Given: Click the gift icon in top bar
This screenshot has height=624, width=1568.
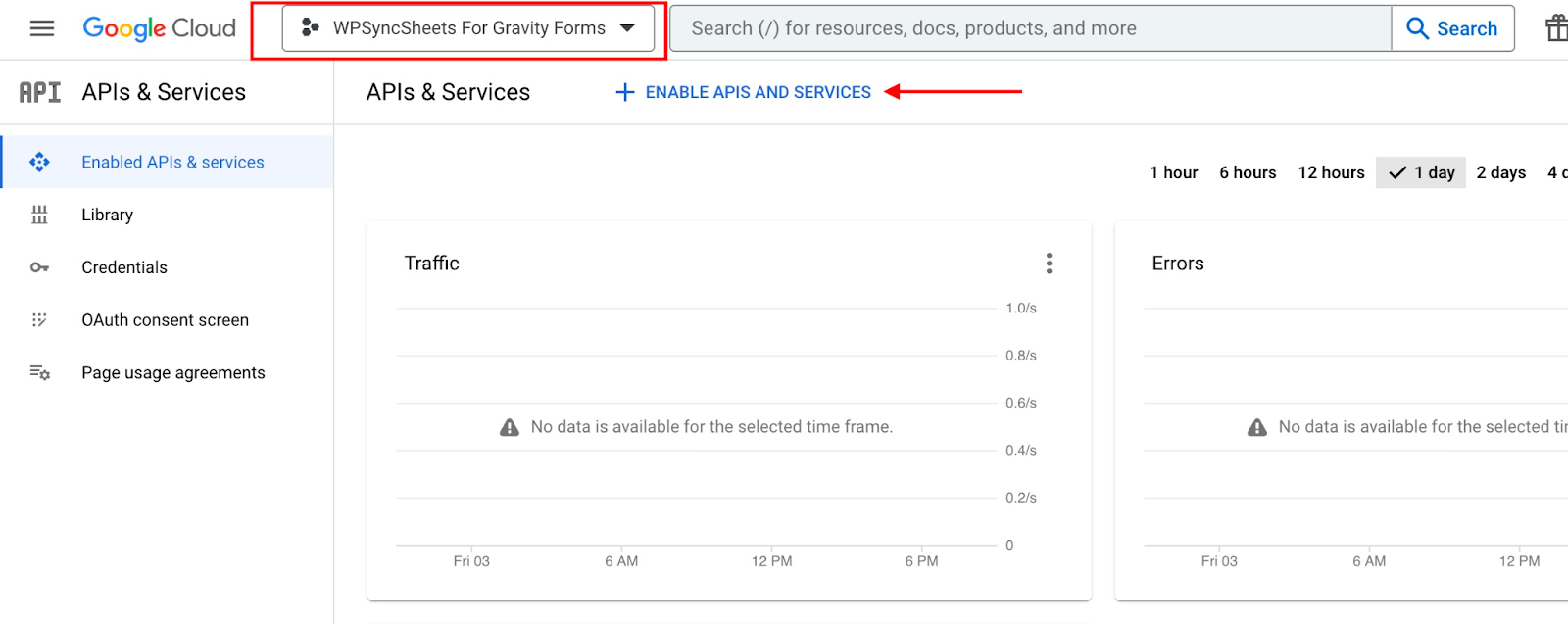Looking at the screenshot, I should click(x=1557, y=28).
